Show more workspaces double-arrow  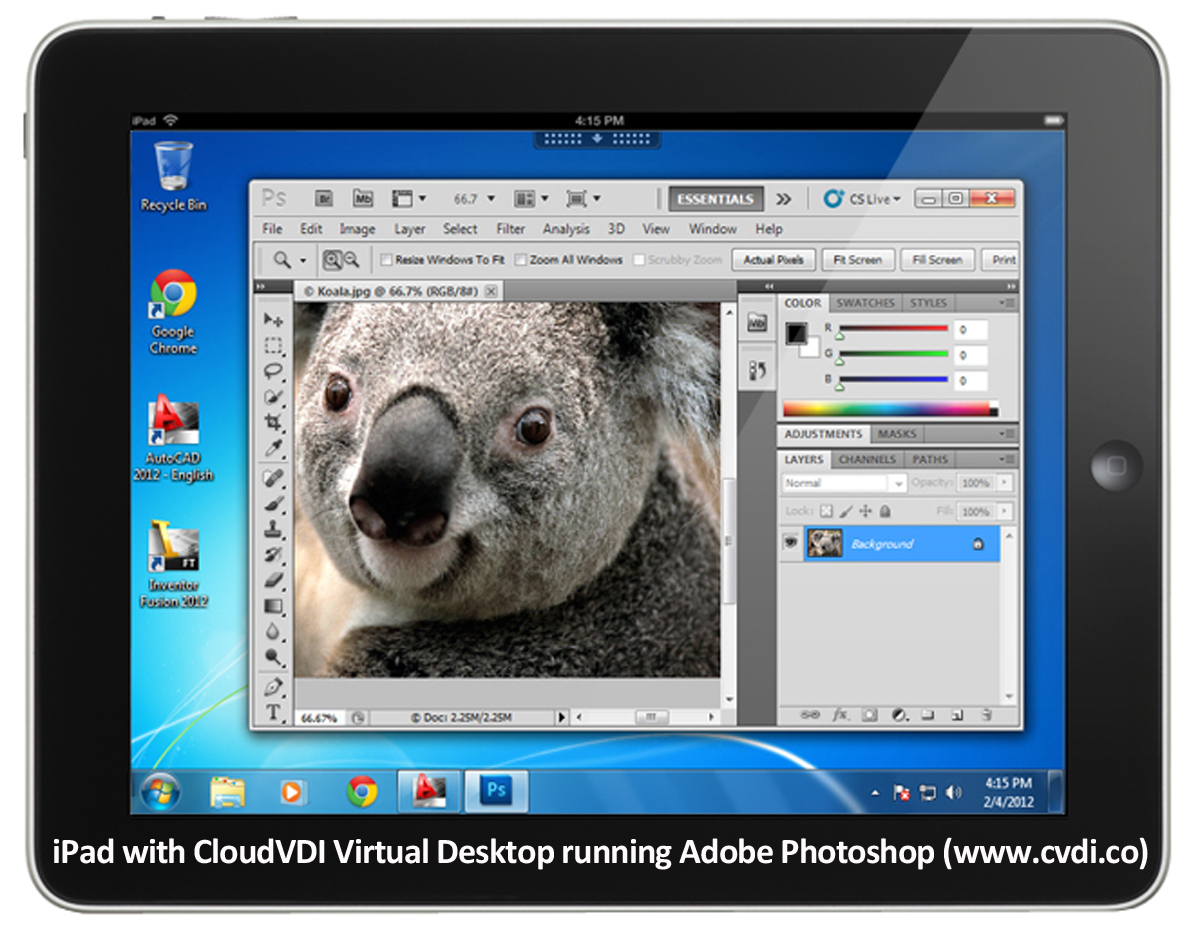(x=783, y=199)
